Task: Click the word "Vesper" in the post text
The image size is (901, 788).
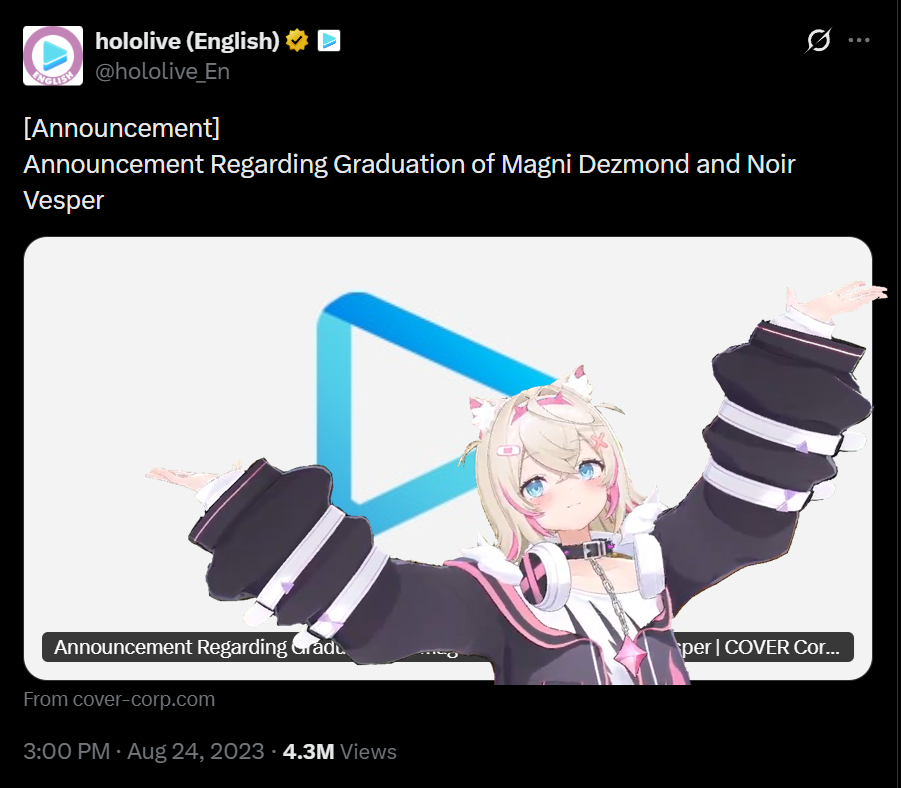Action: click(x=64, y=200)
